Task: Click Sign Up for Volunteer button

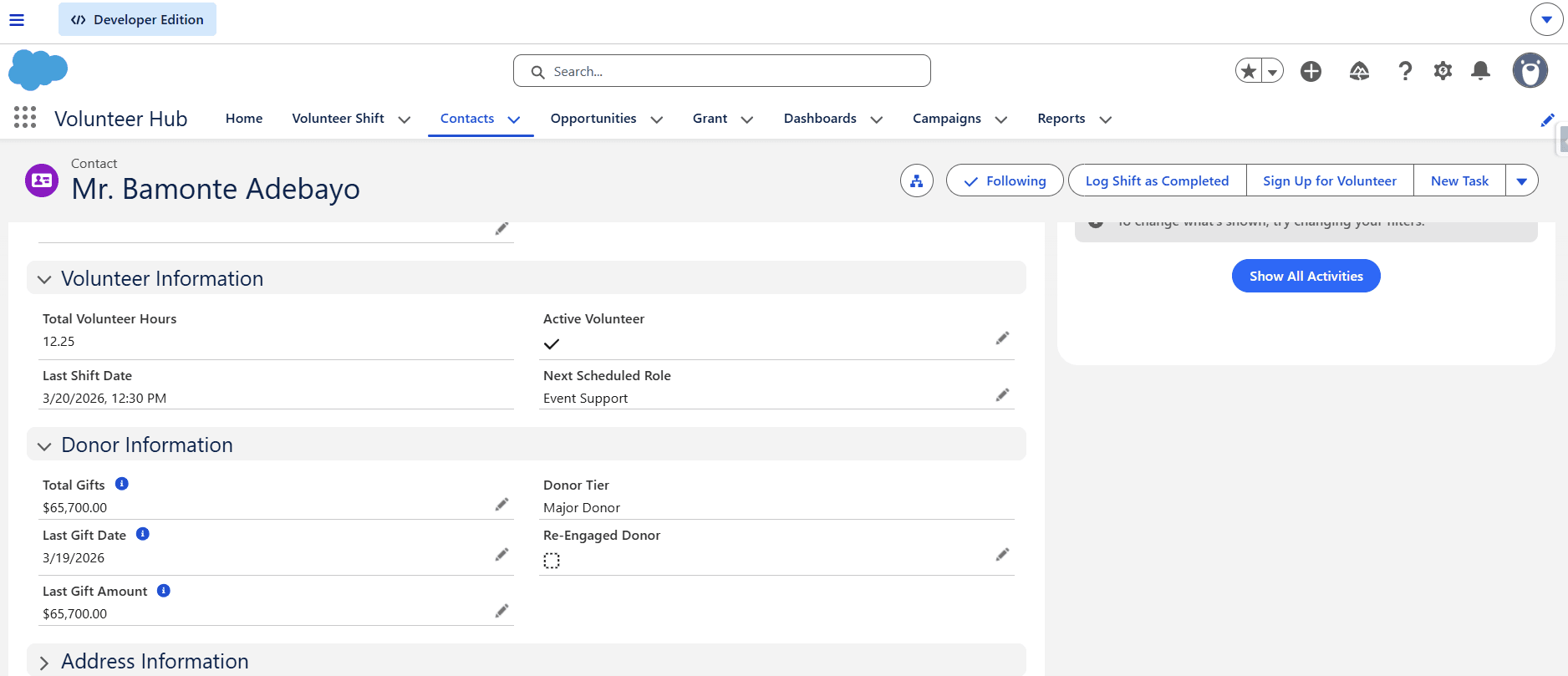Action: point(1330,180)
